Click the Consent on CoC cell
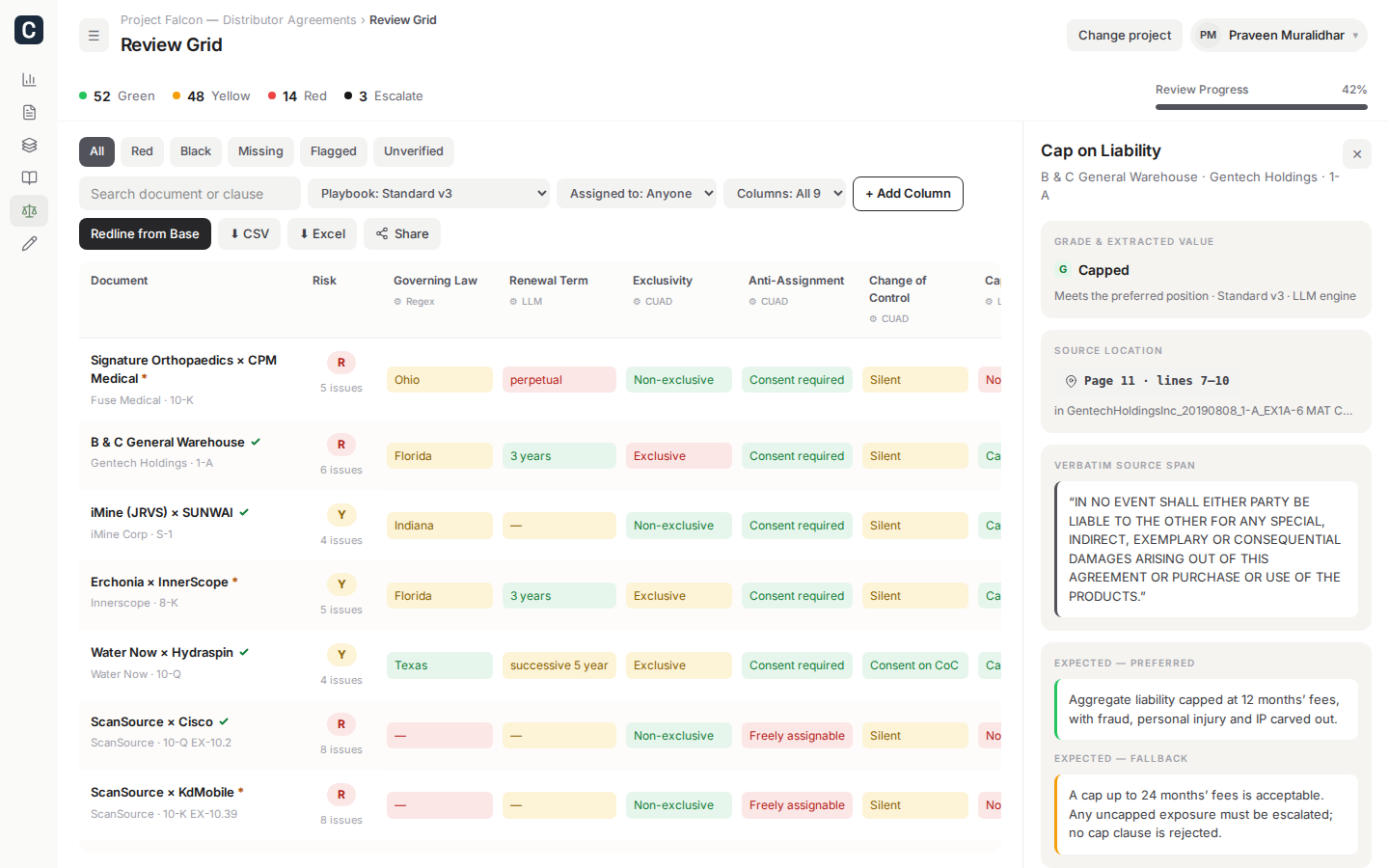 (x=915, y=665)
